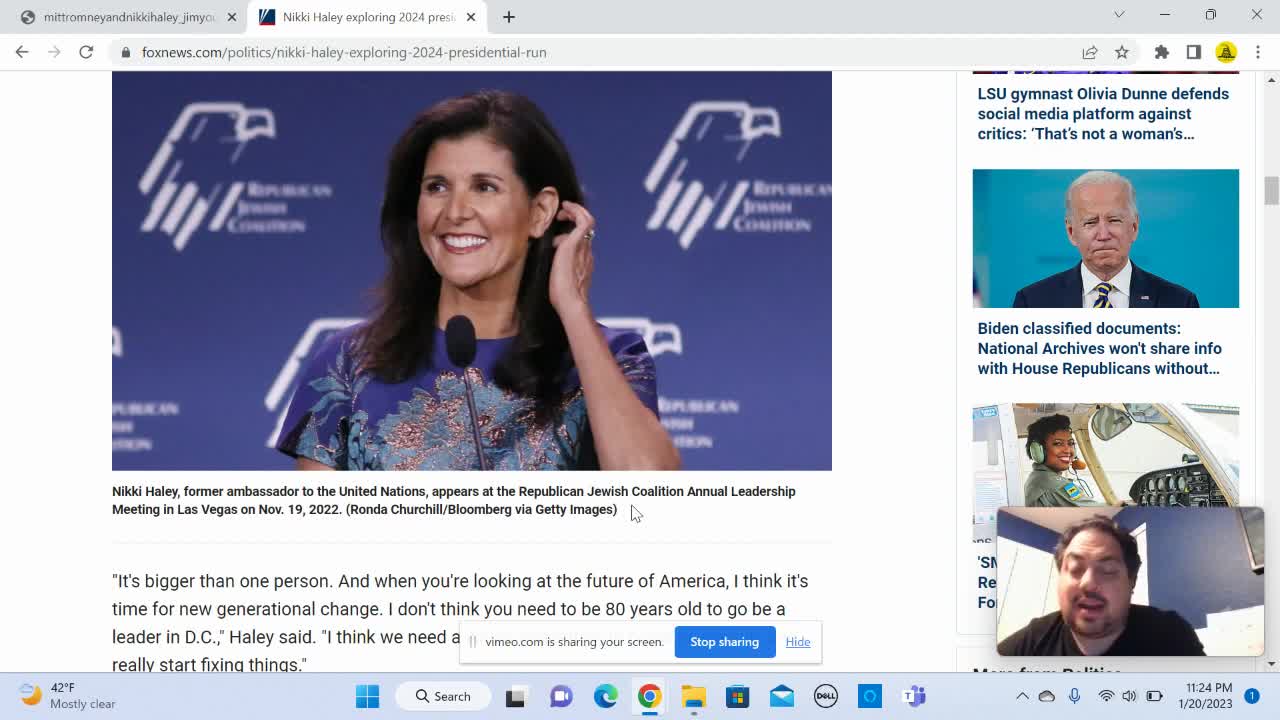
Task: Open the Wi-Fi network tray icon
Action: 1106,696
